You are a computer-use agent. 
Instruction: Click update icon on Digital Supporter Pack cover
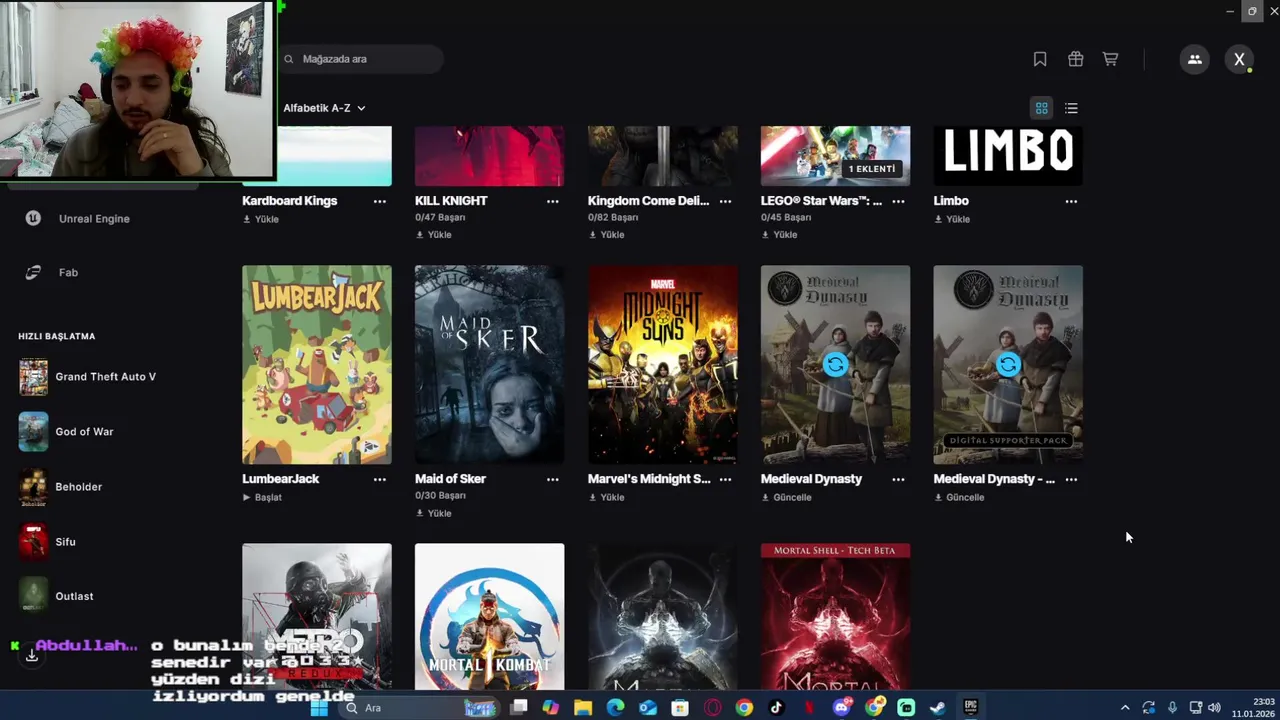(x=1008, y=365)
